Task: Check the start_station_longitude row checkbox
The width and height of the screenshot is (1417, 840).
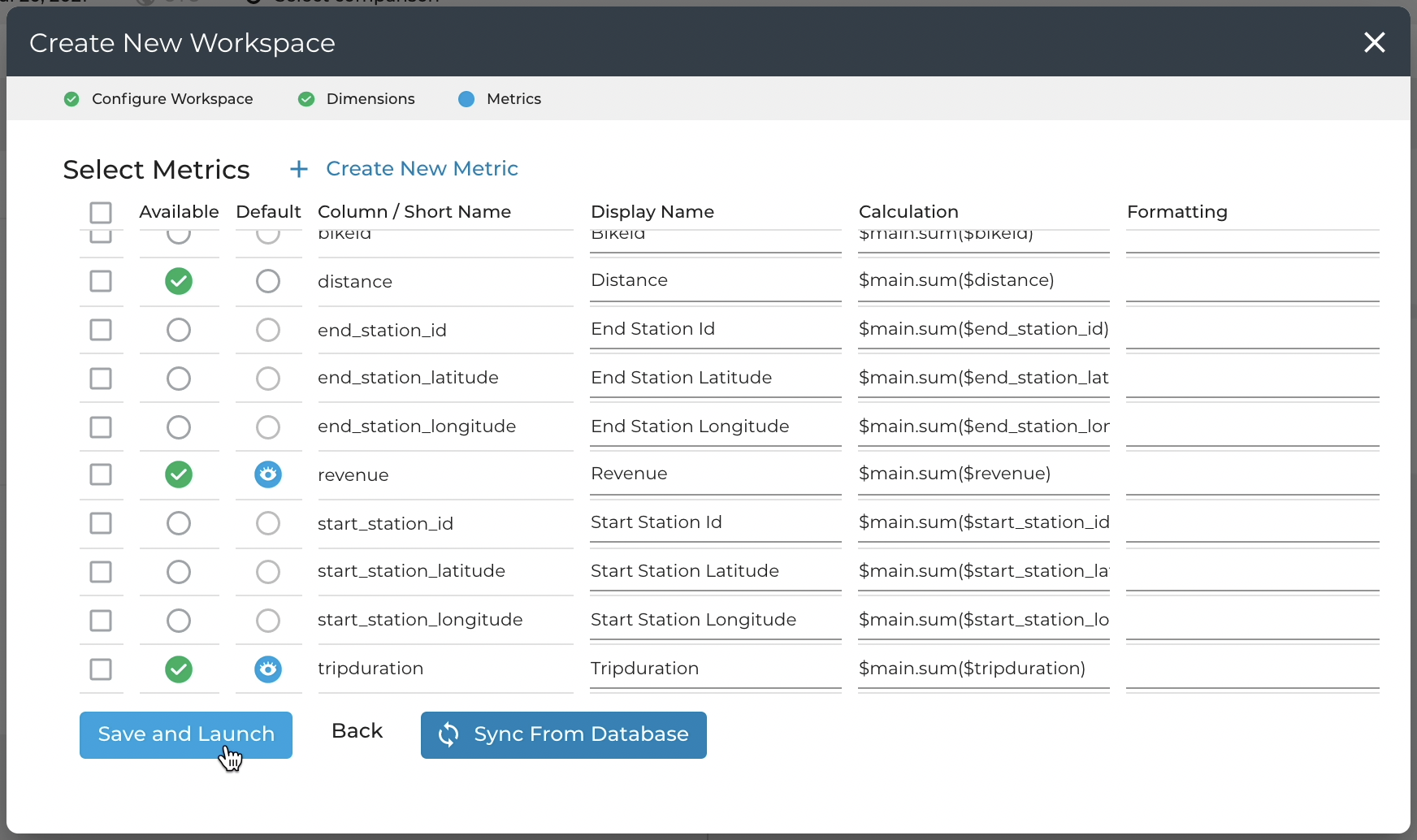Action: coord(101,621)
